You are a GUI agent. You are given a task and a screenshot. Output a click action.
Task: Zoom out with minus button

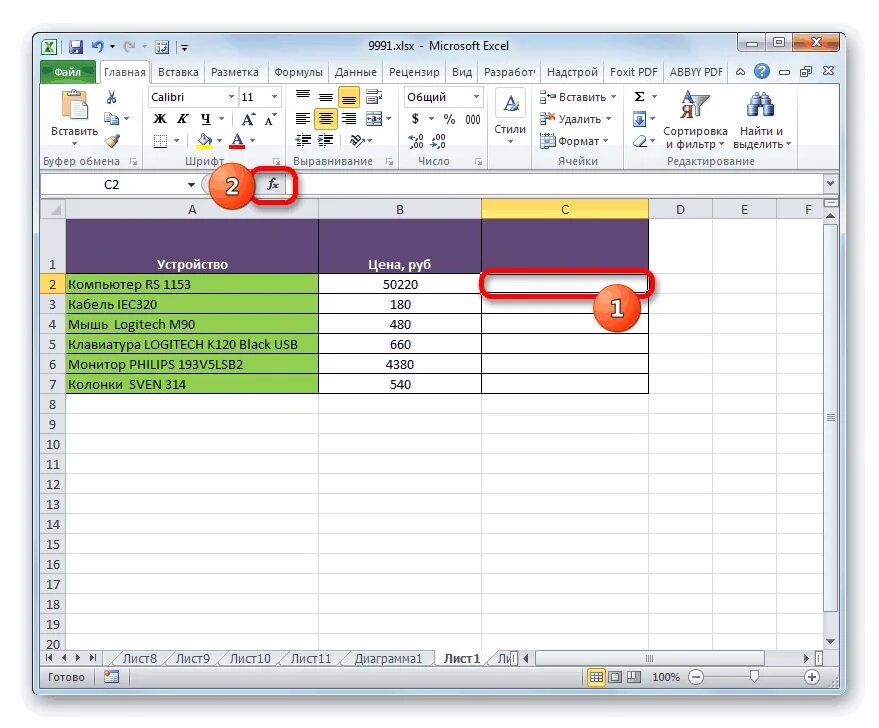[x=696, y=677]
